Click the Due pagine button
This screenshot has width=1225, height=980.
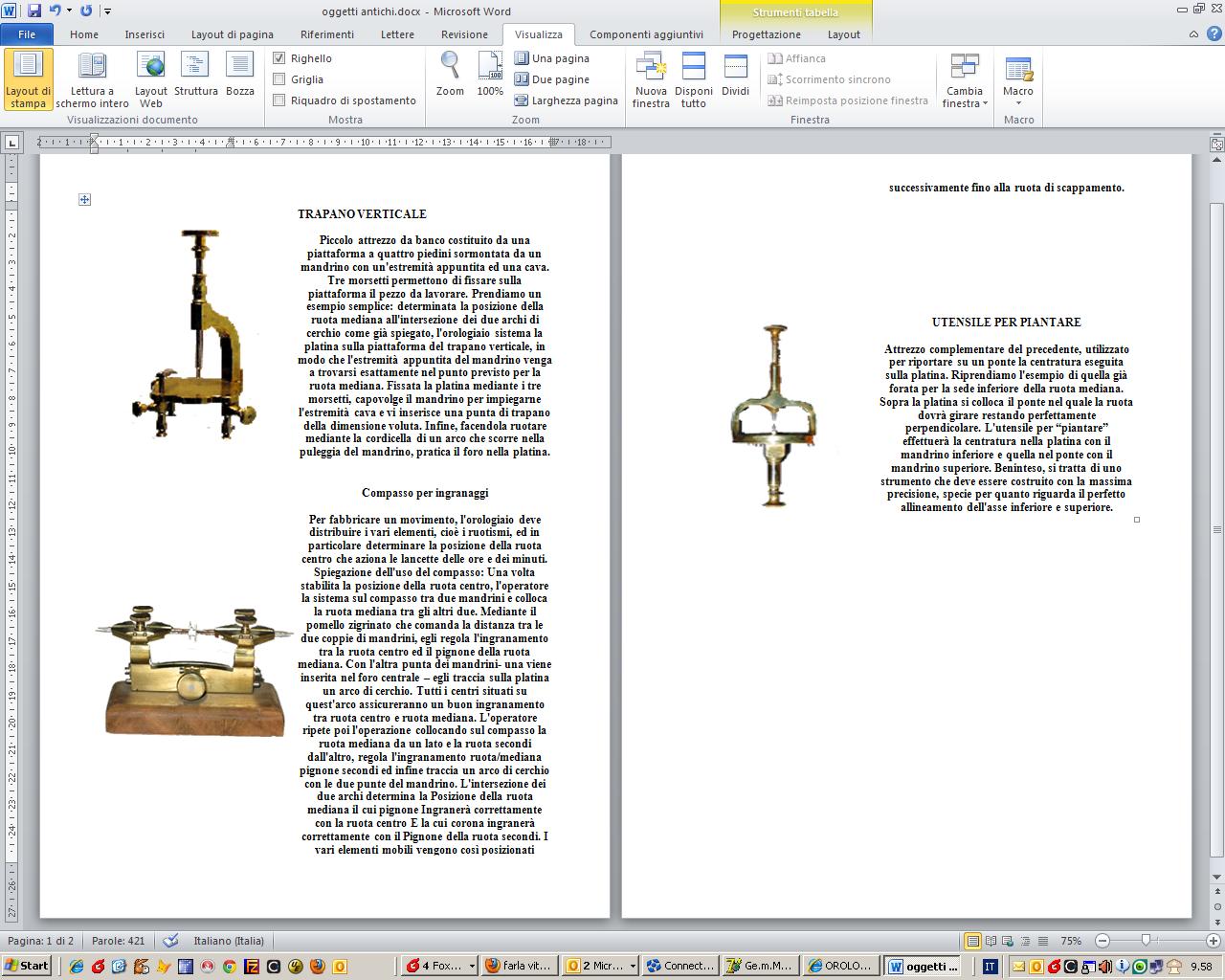[552, 79]
